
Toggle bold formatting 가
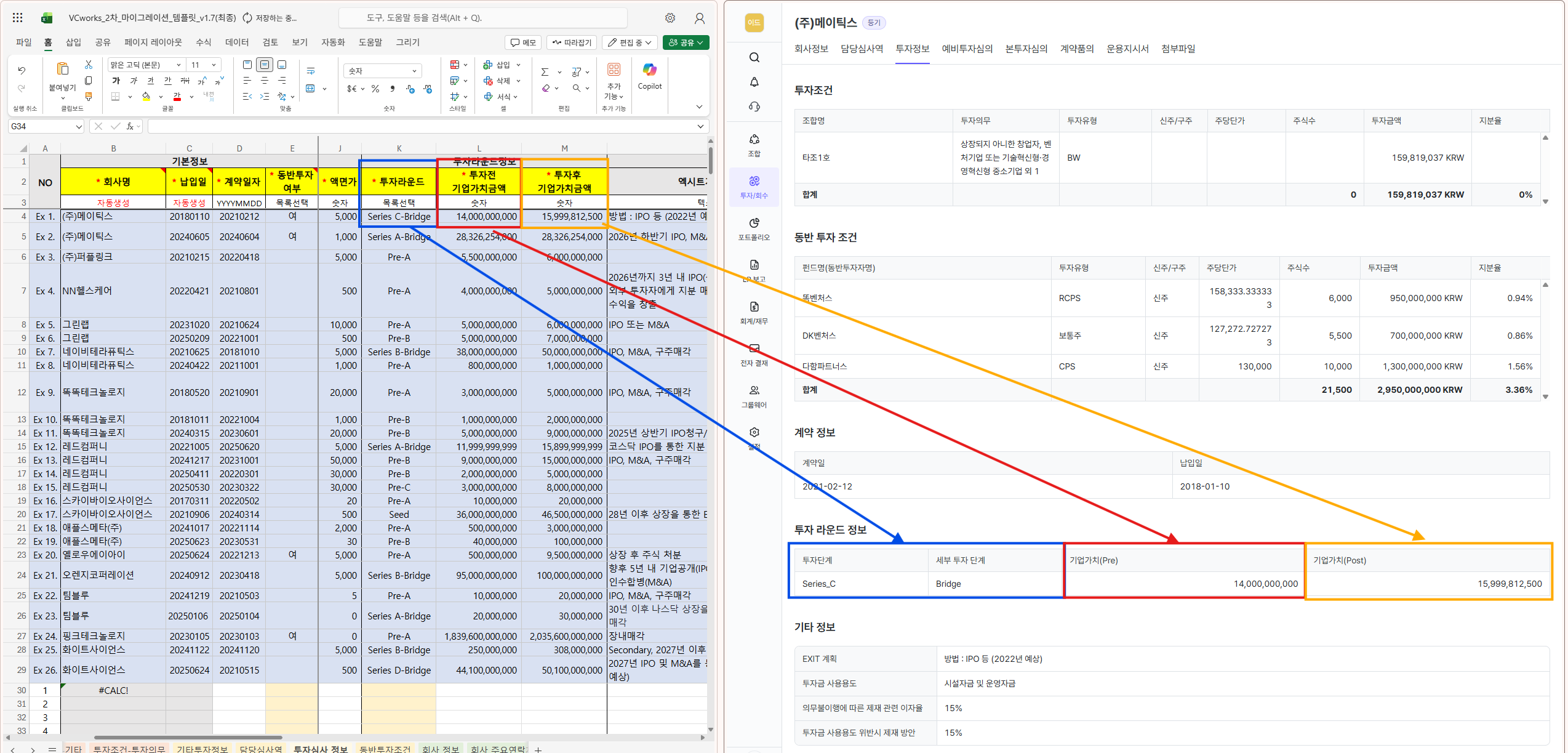point(116,81)
